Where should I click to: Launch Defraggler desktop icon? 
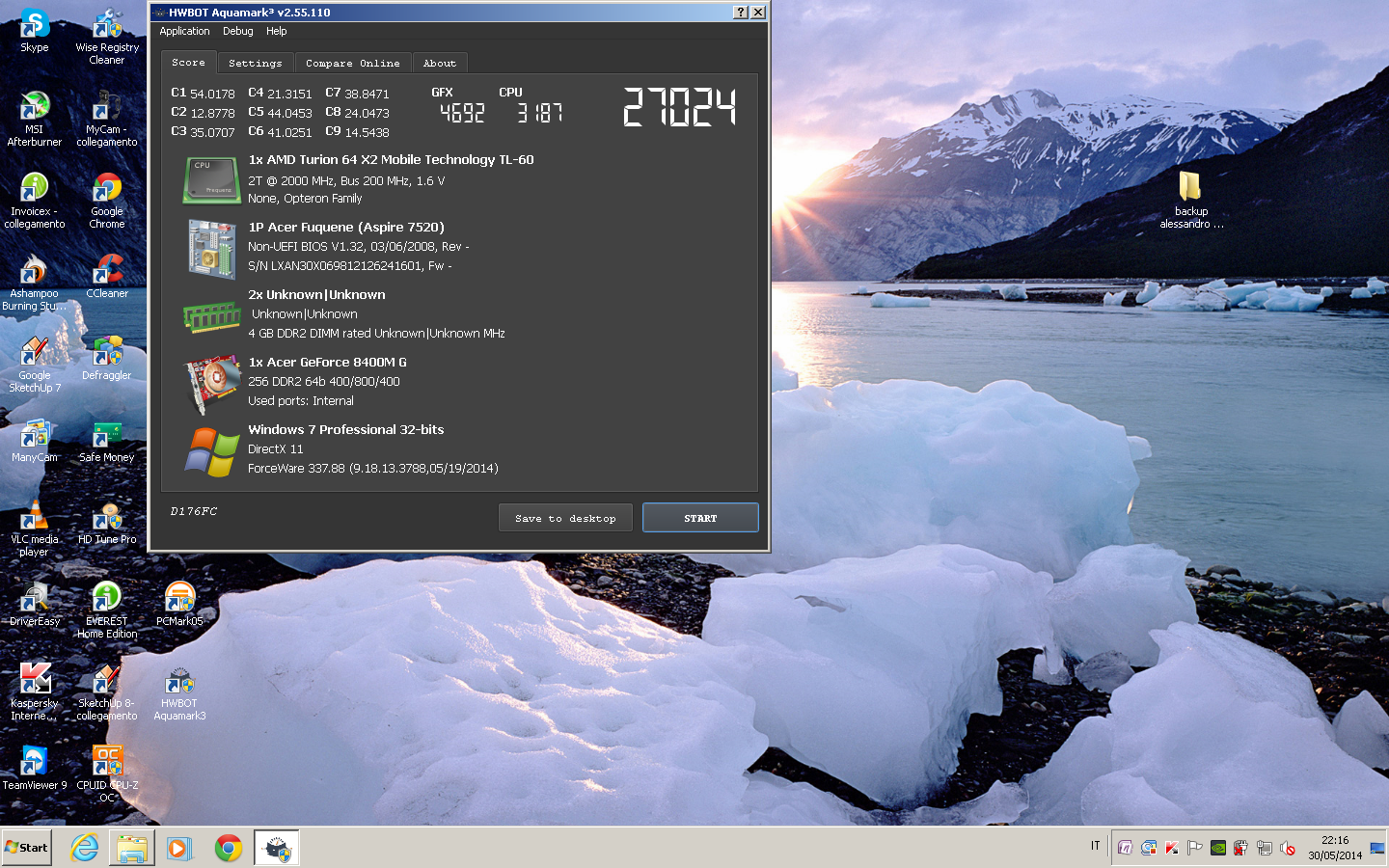[107, 357]
